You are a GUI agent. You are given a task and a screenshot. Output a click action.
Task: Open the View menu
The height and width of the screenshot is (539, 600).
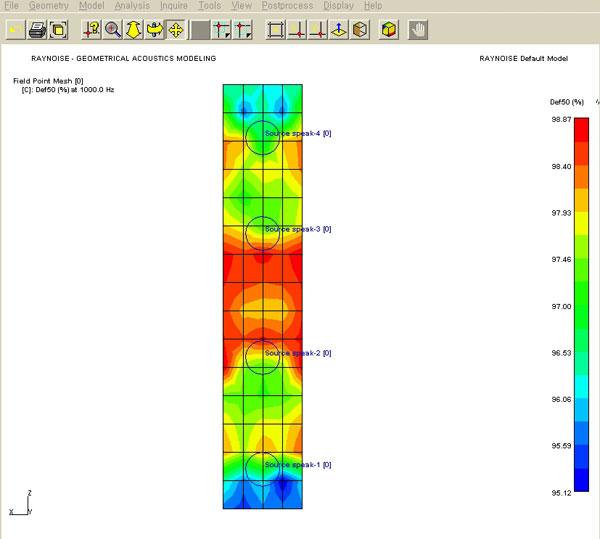(241, 6)
